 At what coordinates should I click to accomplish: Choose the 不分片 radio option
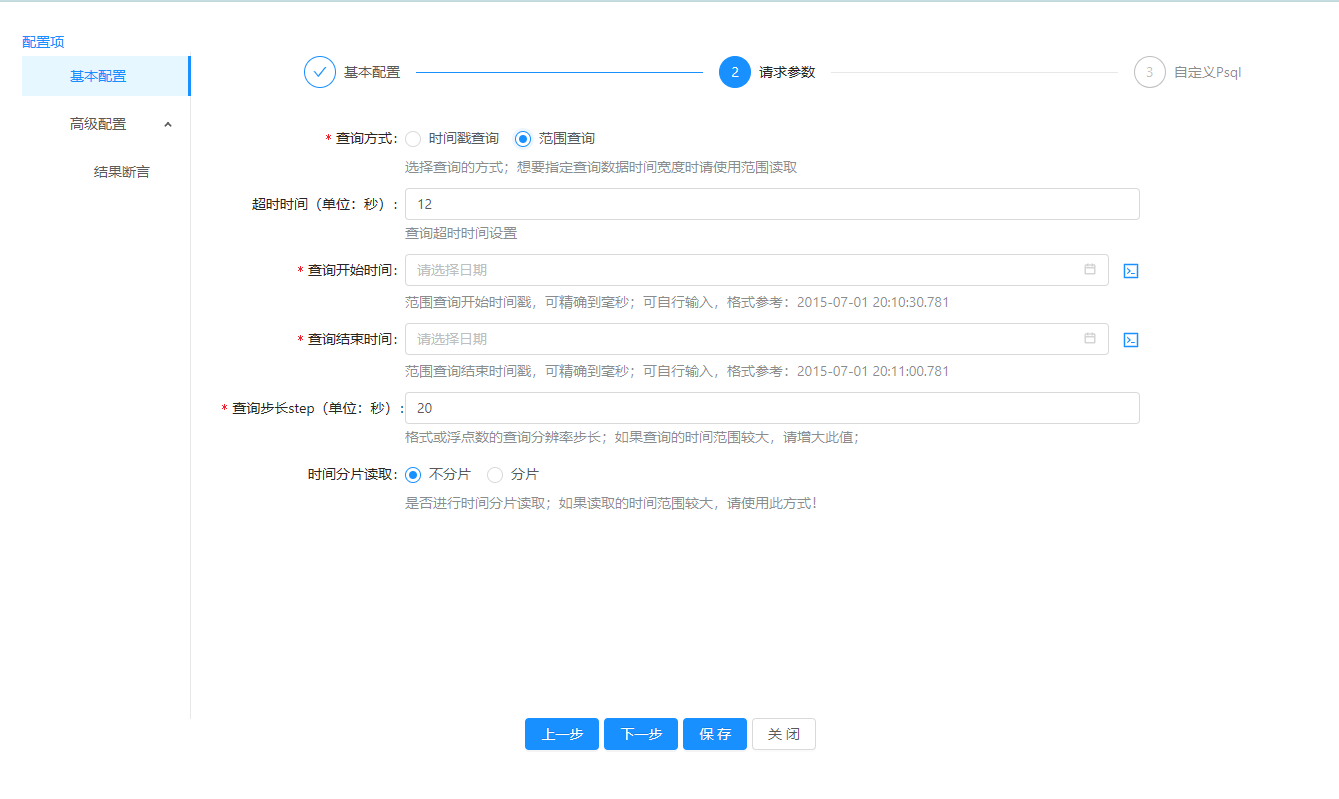pos(413,475)
